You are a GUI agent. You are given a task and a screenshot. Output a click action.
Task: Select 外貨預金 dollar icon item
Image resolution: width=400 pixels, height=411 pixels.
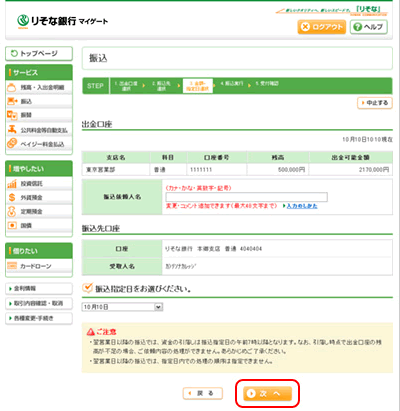pos(39,197)
